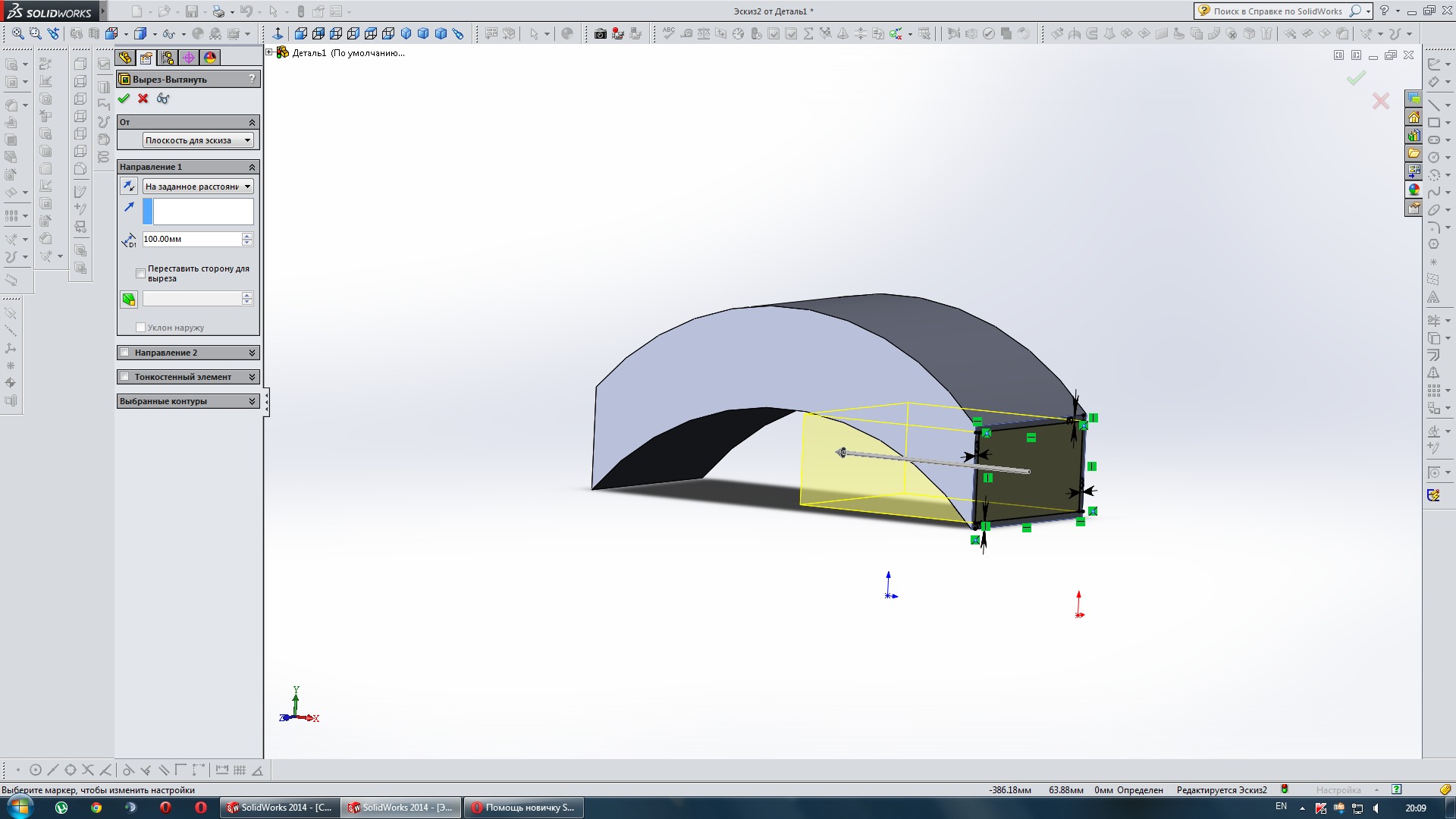Open Design Library task pane tab

pyautogui.click(x=1414, y=136)
